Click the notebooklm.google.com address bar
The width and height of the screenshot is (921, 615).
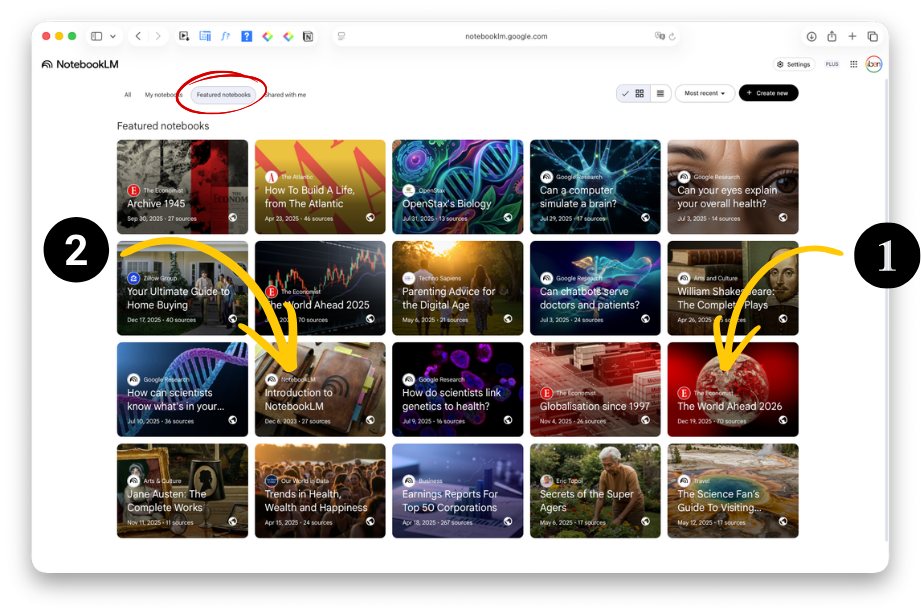click(x=506, y=36)
